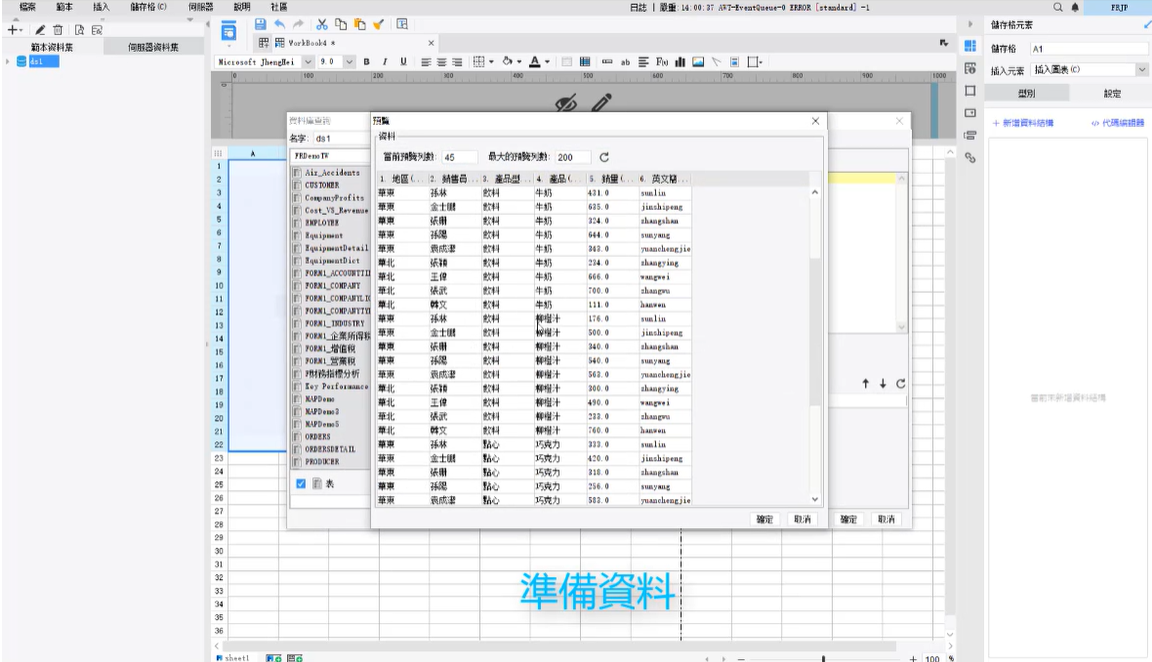Click the refresh icon beside max preview rows

pos(604,157)
